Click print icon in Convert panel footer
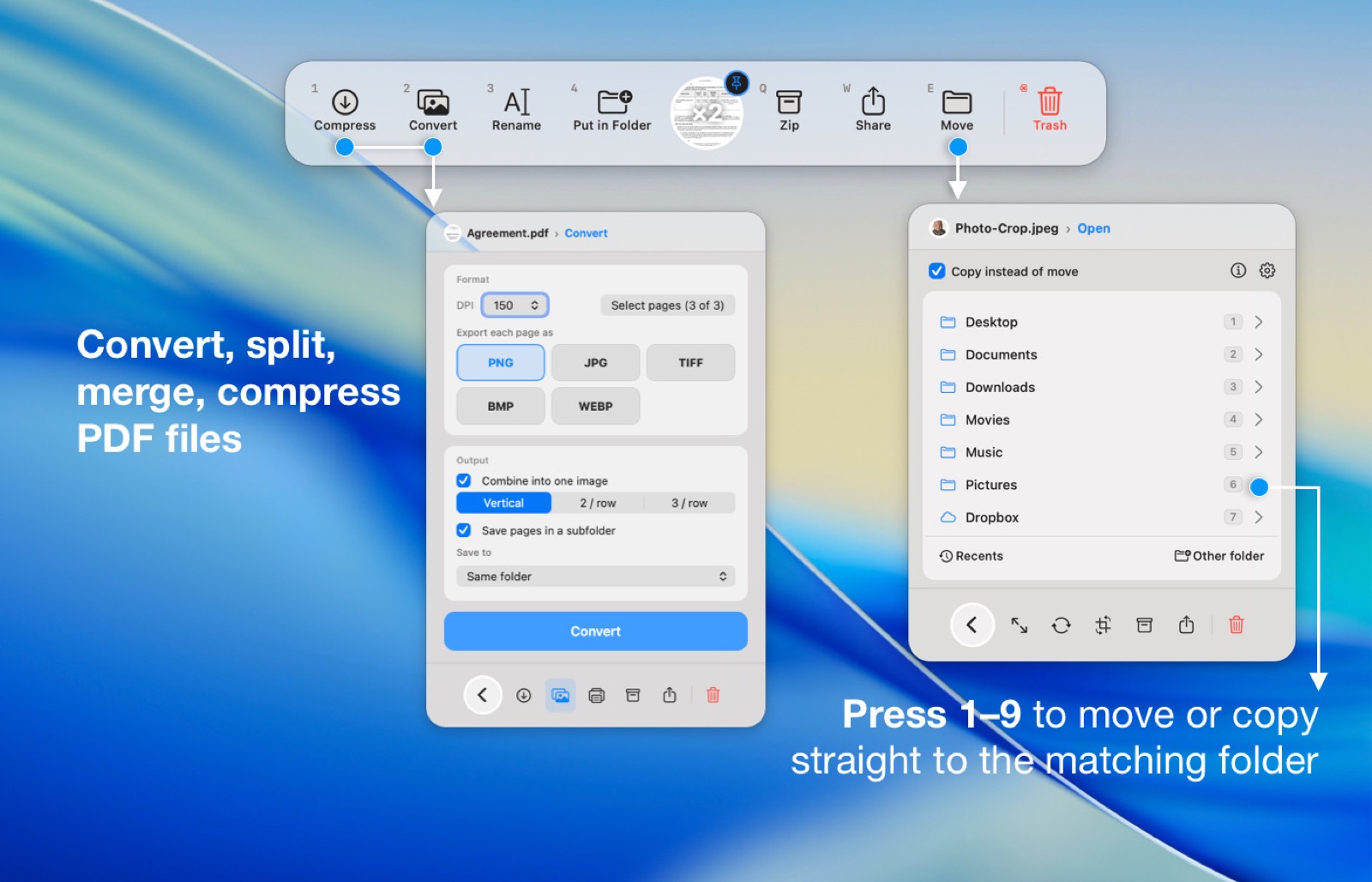The width and height of the screenshot is (1372, 882). pyautogui.click(x=597, y=695)
